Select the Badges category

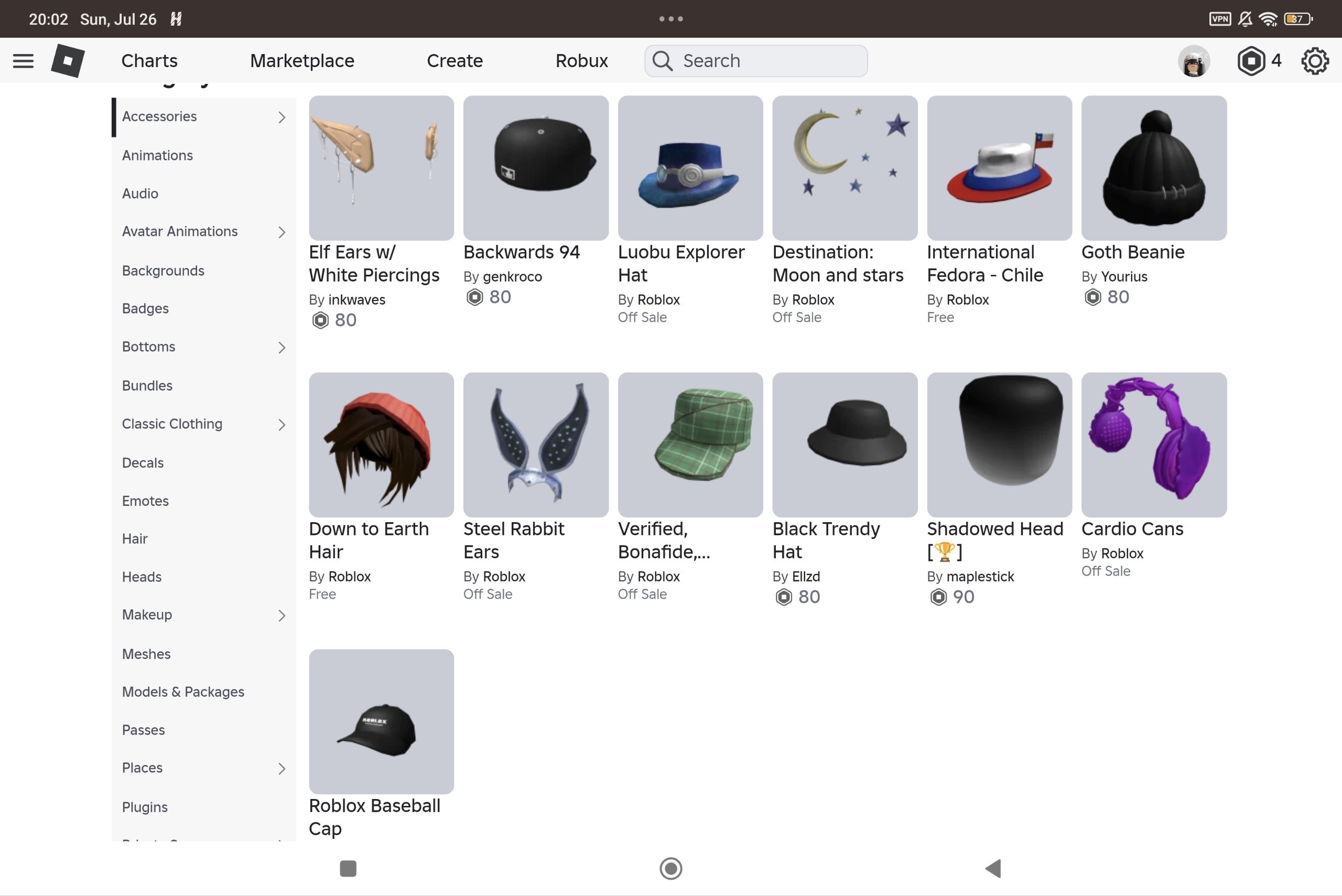pos(145,309)
